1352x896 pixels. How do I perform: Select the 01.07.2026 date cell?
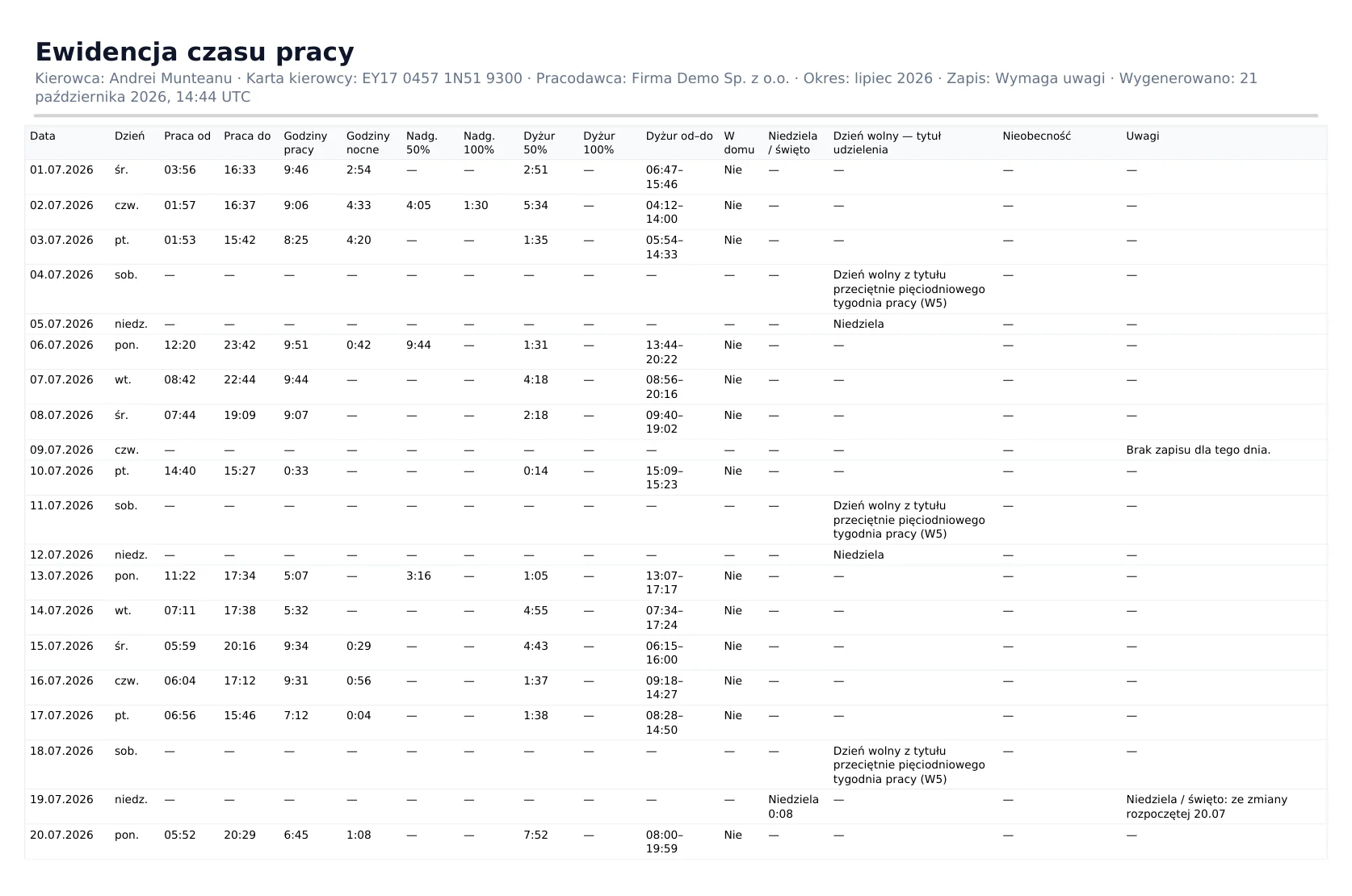click(x=61, y=170)
